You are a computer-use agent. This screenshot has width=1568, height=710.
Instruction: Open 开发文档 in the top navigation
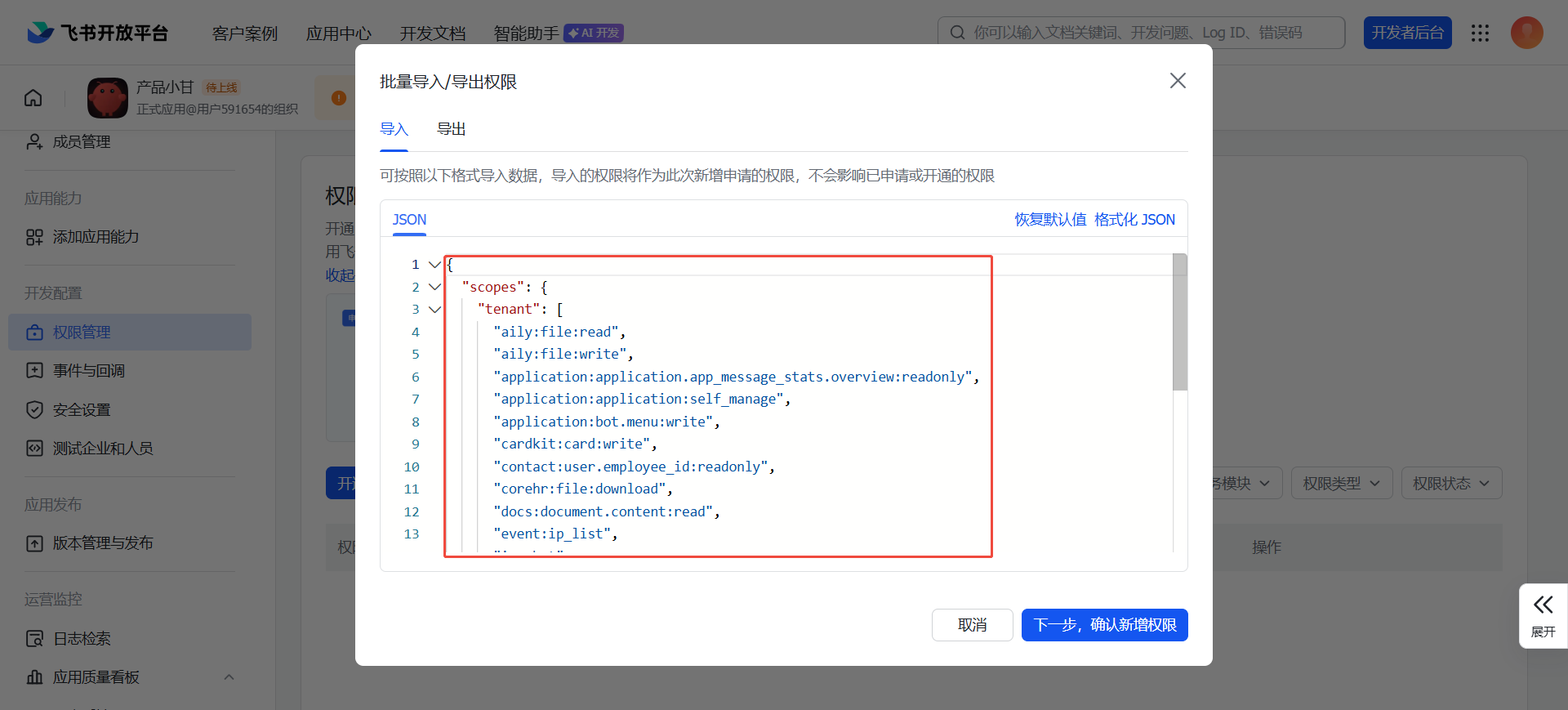433,33
